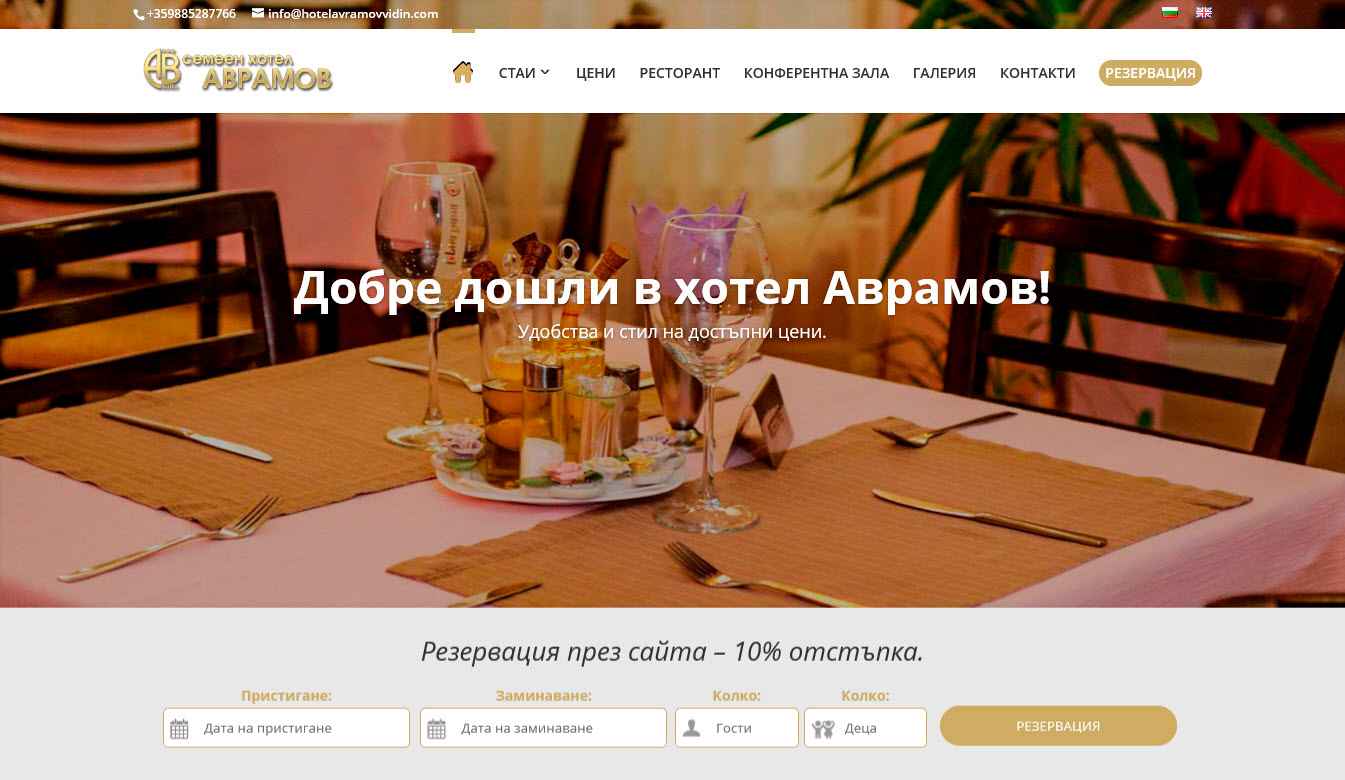Click the РЕЗЕРВАЦИЯ button in navigation bar

tap(1150, 72)
